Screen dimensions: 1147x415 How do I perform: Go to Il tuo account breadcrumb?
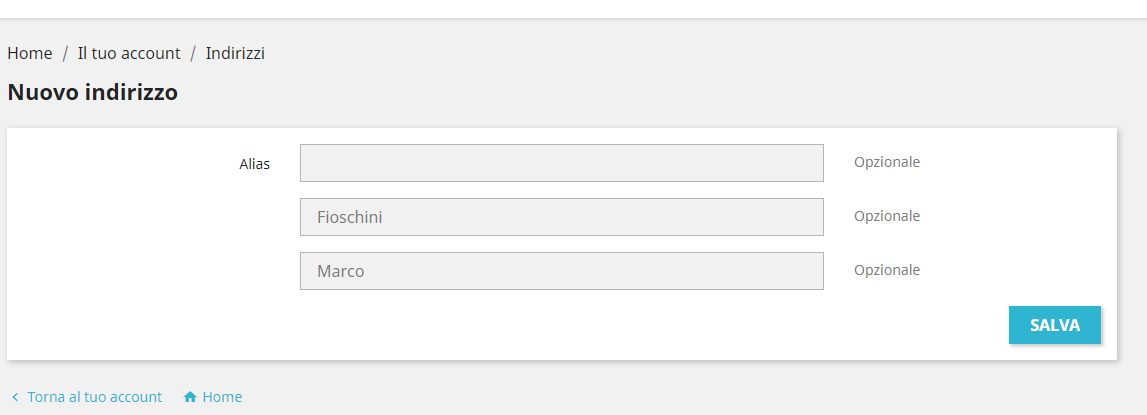coord(129,53)
